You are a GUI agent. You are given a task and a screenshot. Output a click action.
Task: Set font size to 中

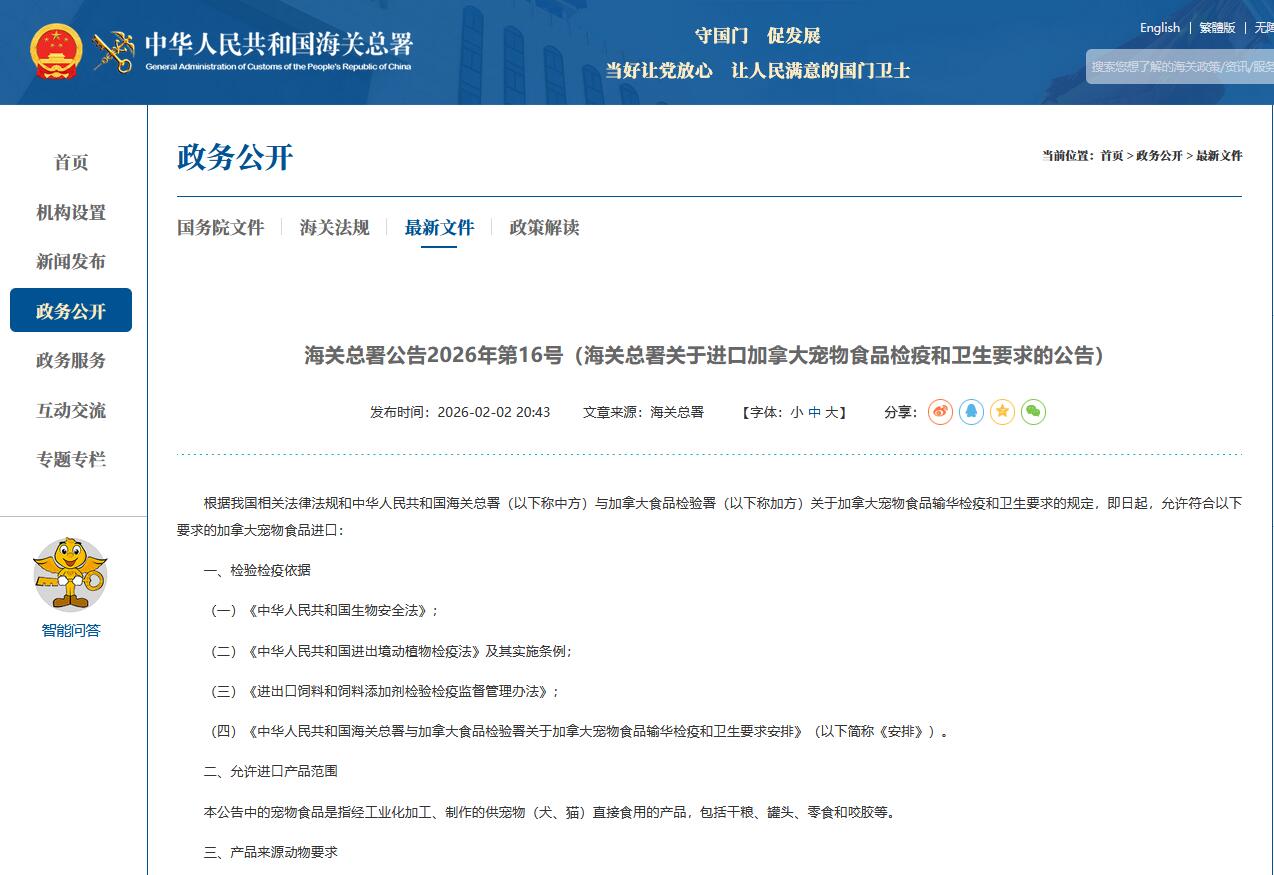point(814,412)
